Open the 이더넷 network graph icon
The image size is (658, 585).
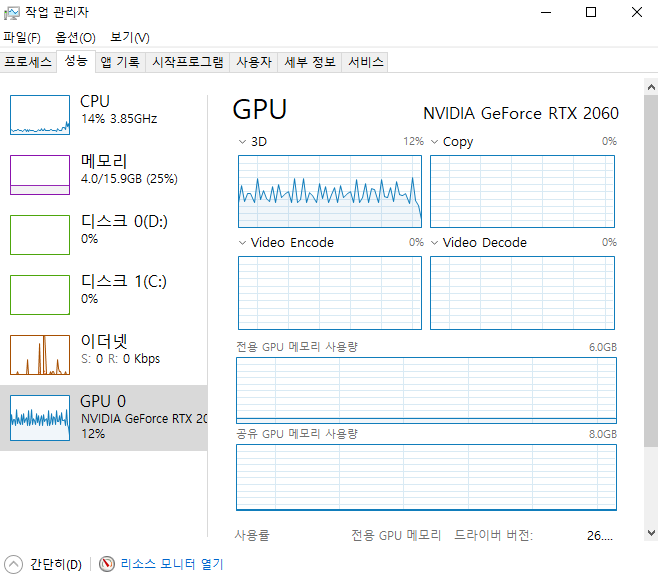[40, 354]
